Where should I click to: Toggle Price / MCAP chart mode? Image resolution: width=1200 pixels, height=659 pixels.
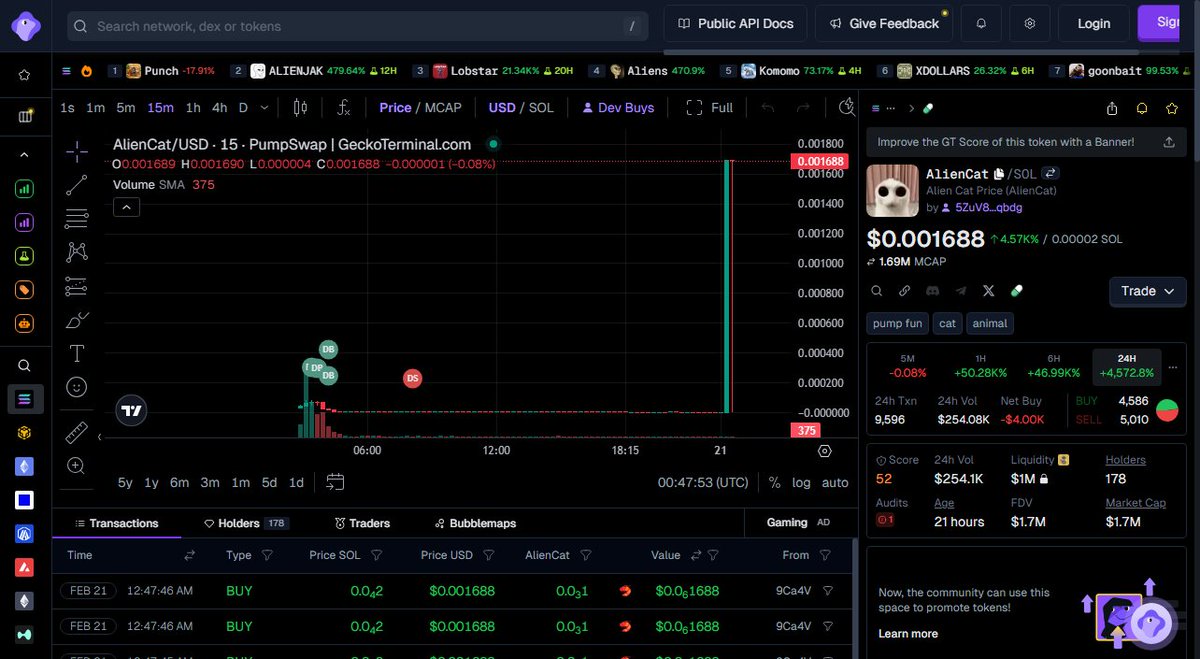[x=420, y=107]
